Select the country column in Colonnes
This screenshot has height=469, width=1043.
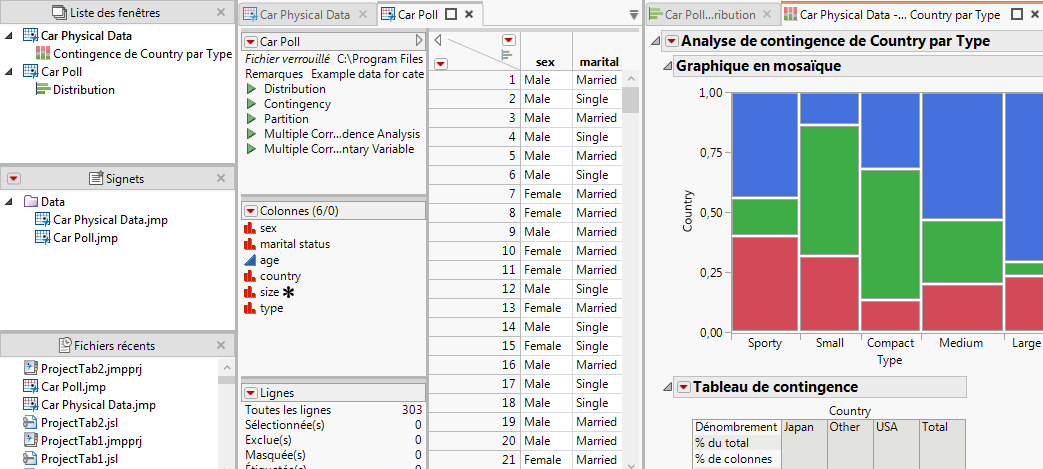pos(280,276)
